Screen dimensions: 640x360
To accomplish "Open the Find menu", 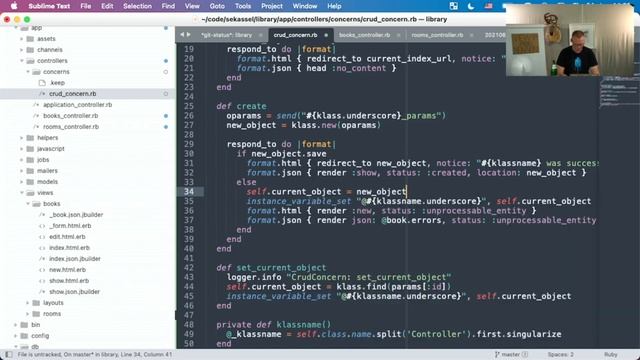I will pyautogui.click(x=168, y=6).
